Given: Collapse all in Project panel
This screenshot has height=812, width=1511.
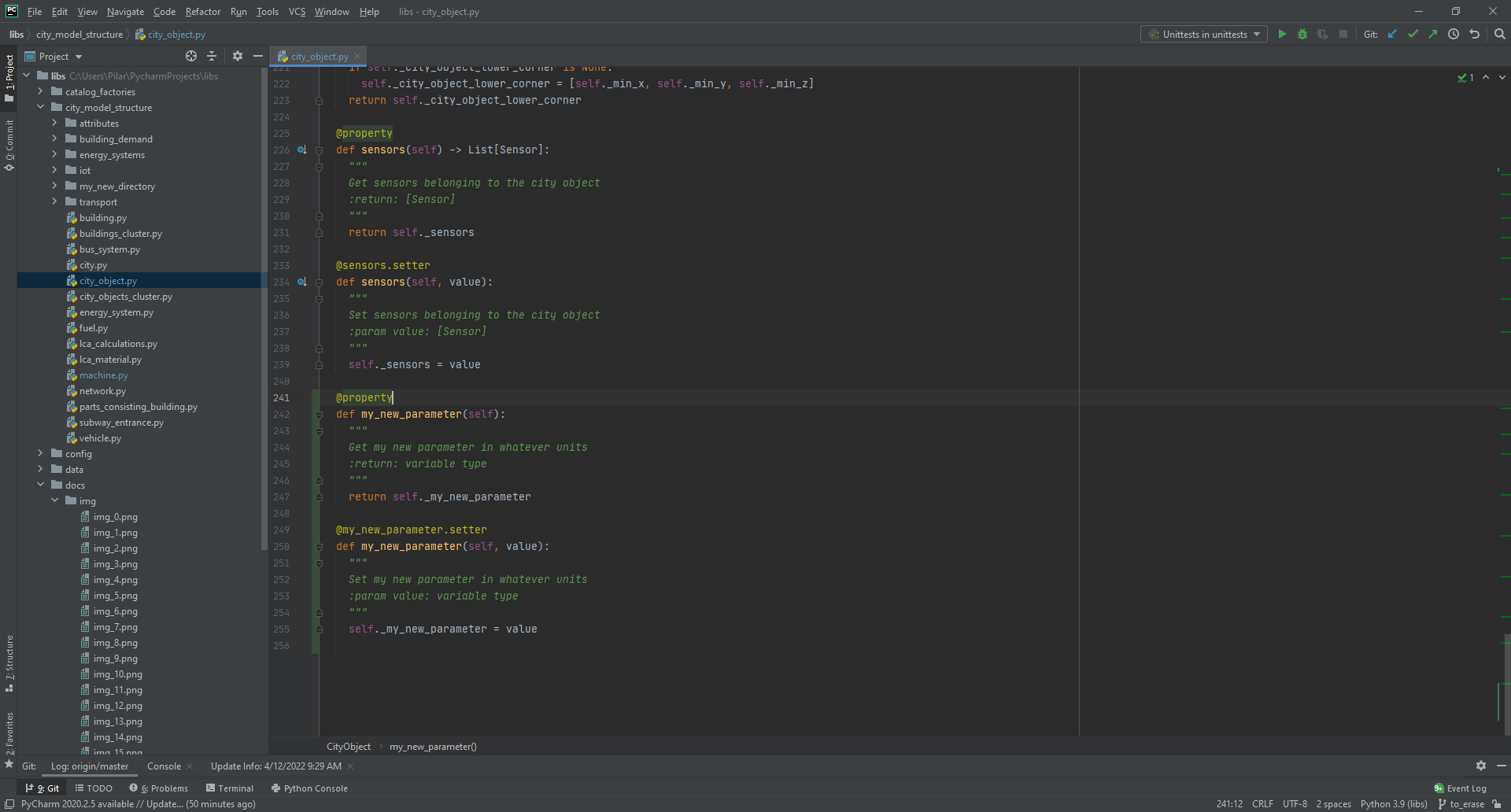Looking at the screenshot, I should click(x=212, y=56).
